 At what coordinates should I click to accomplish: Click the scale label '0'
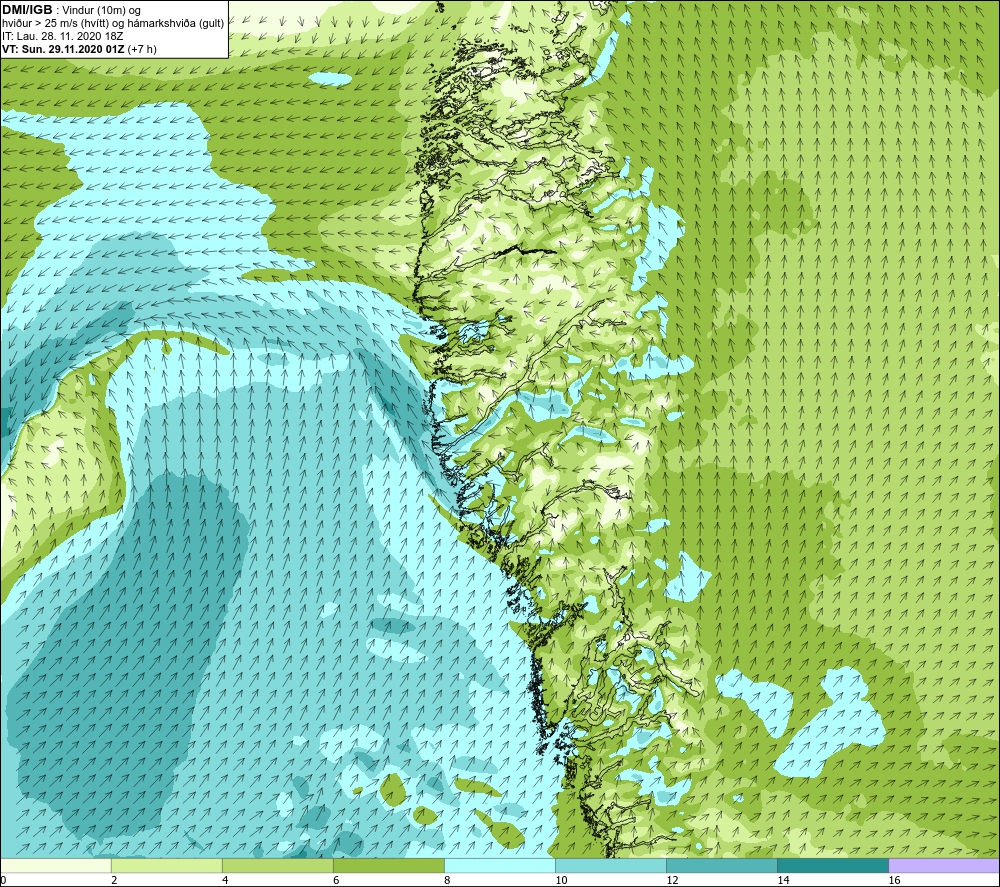3,880
